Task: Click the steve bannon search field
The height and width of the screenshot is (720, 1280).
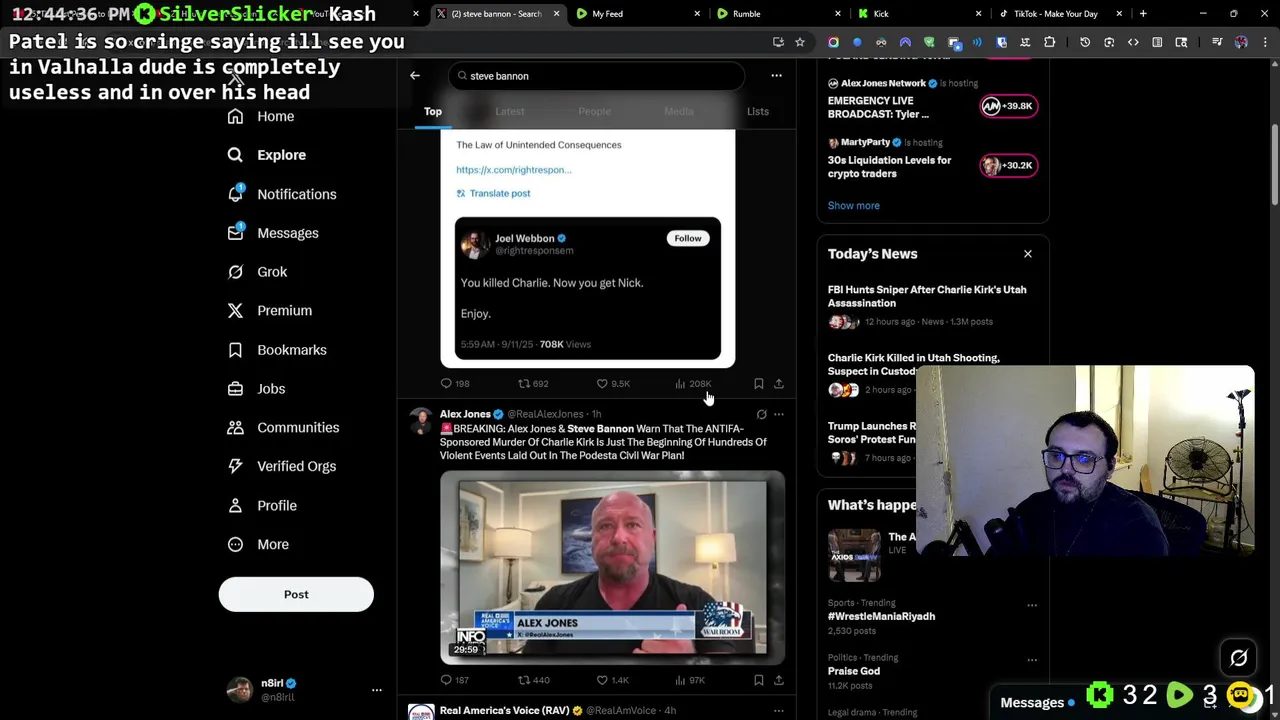Action: tap(597, 76)
